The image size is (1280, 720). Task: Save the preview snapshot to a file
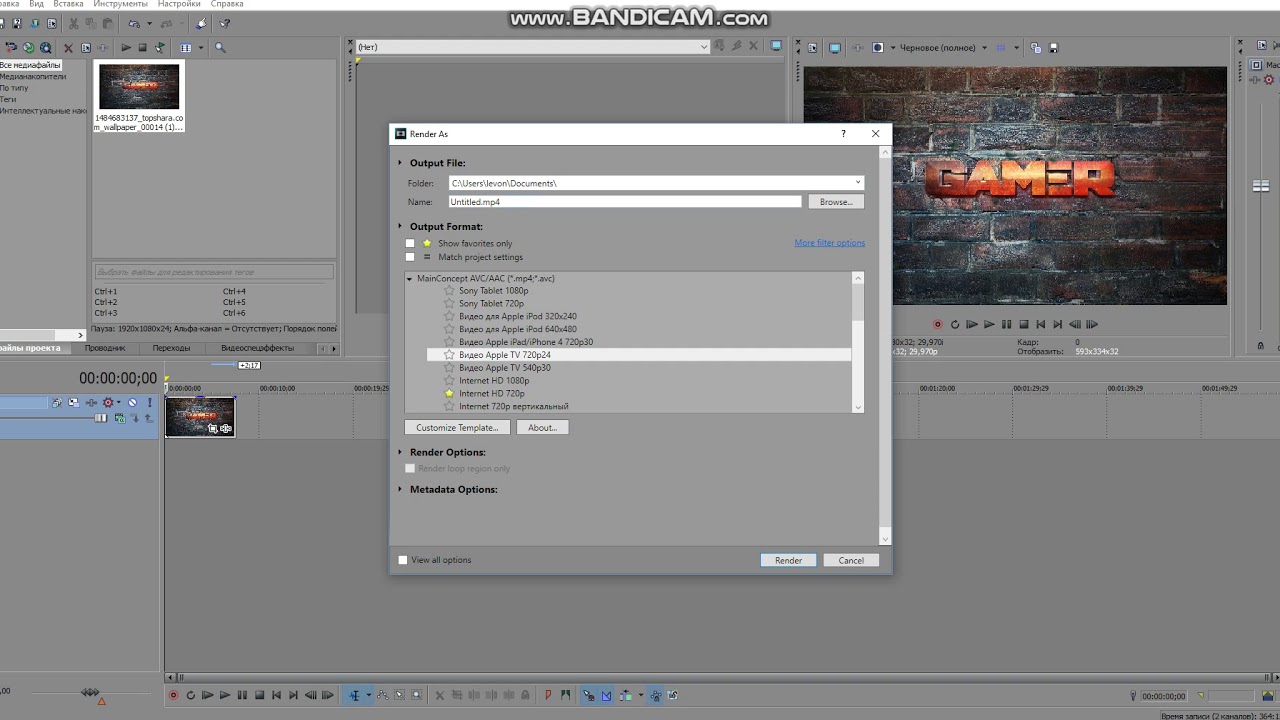point(1053,47)
